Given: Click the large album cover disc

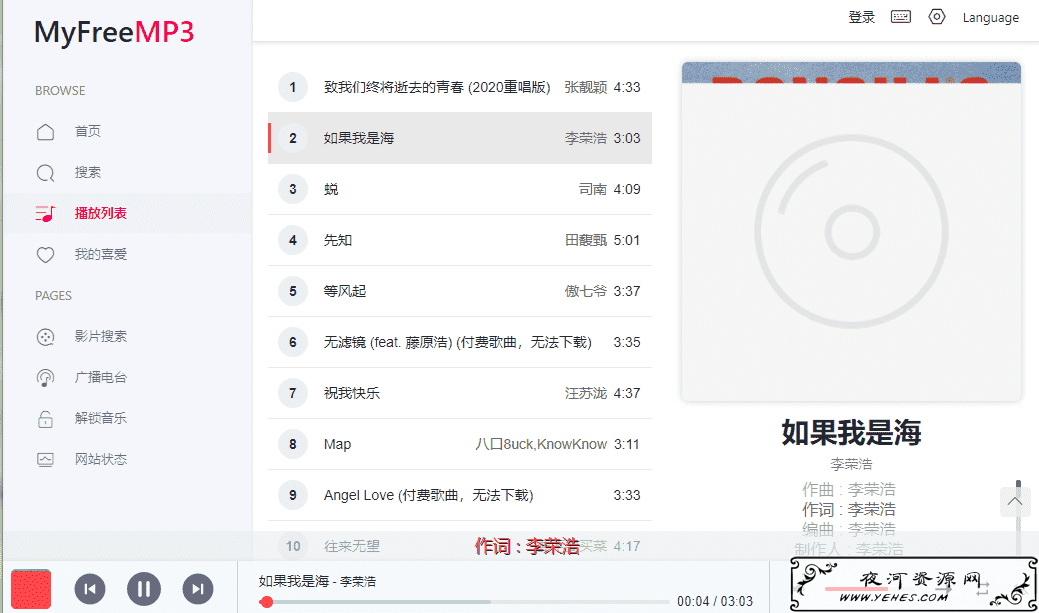Looking at the screenshot, I should (851, 231).
